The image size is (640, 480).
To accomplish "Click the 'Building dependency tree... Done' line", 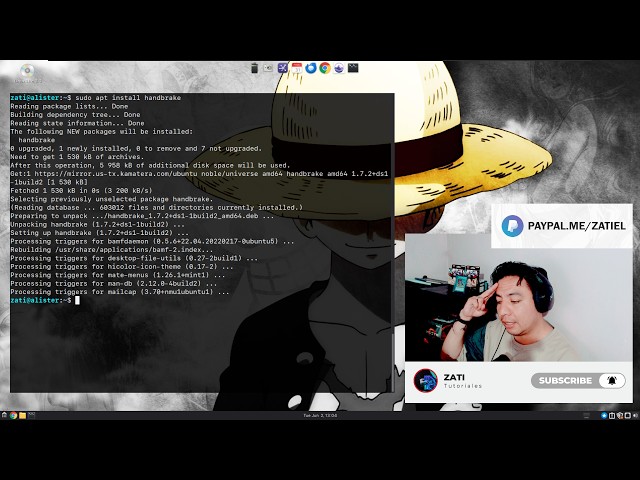I will pos(75,115).
